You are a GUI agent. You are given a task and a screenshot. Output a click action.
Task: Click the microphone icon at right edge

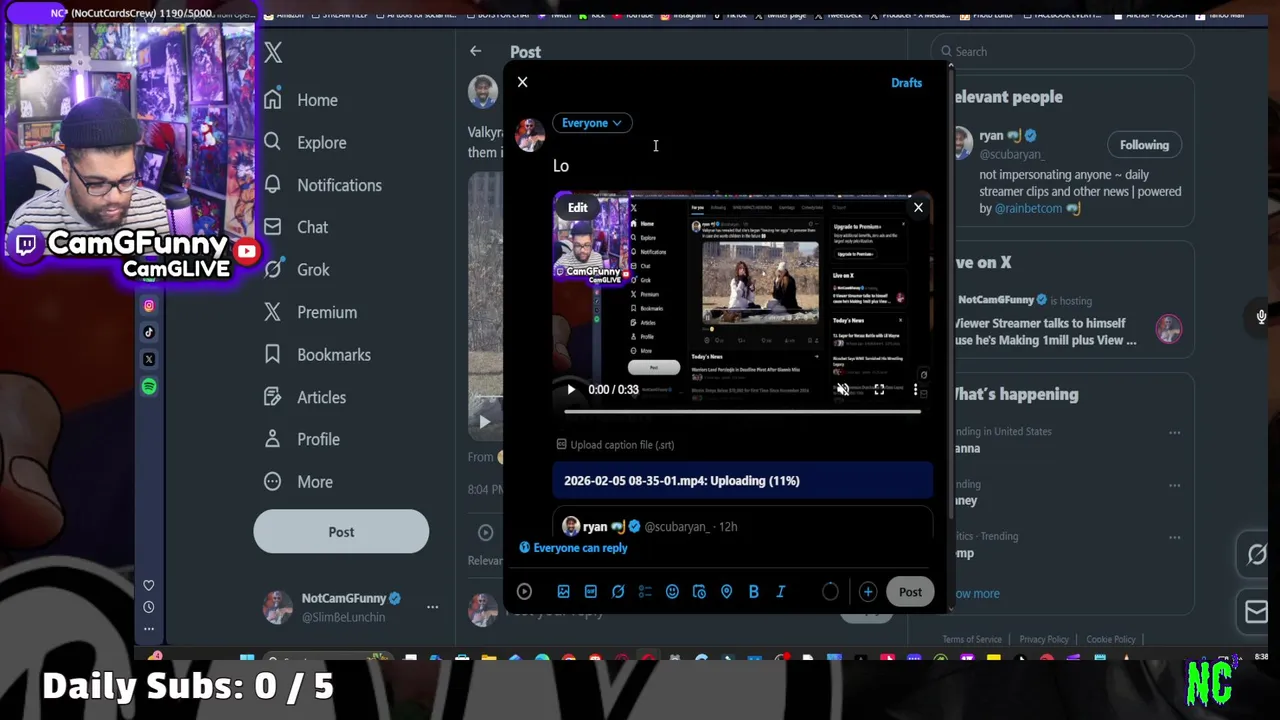[1261, 317]
